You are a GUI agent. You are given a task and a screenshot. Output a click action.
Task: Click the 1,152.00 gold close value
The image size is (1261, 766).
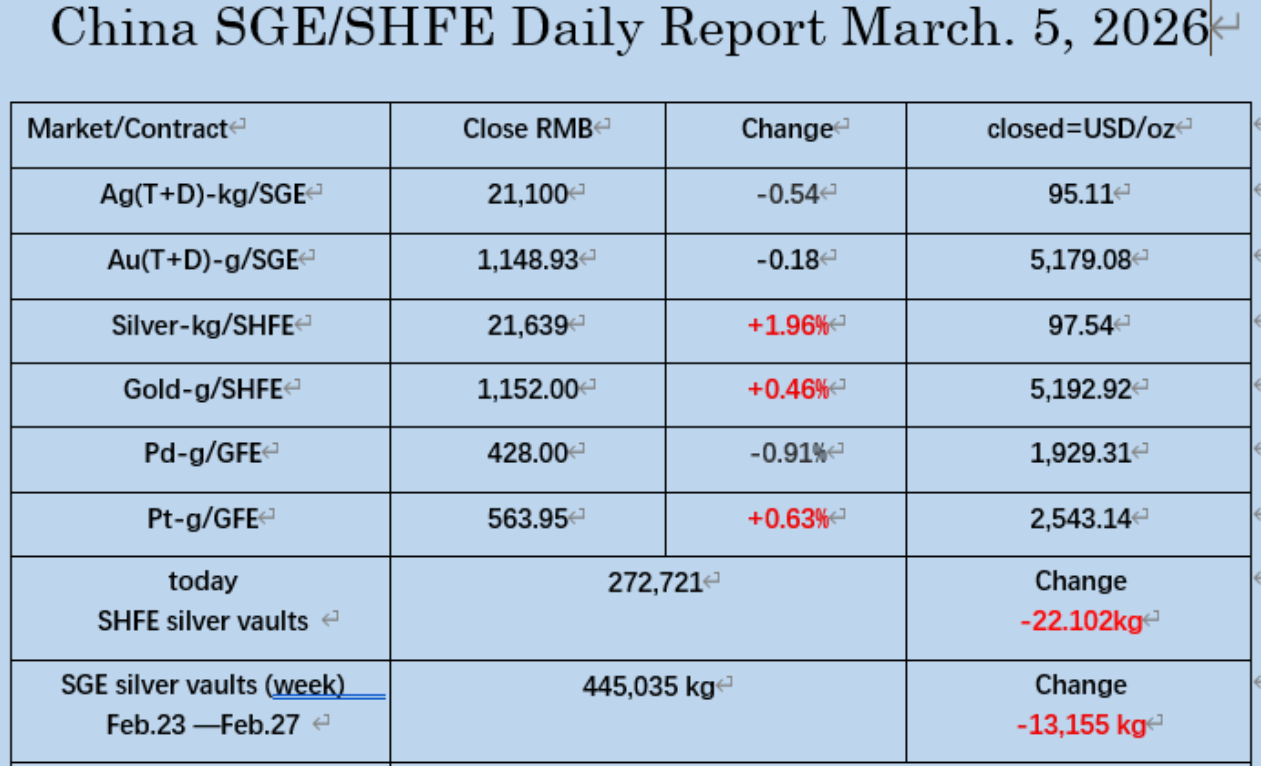(x=528, y=389)
